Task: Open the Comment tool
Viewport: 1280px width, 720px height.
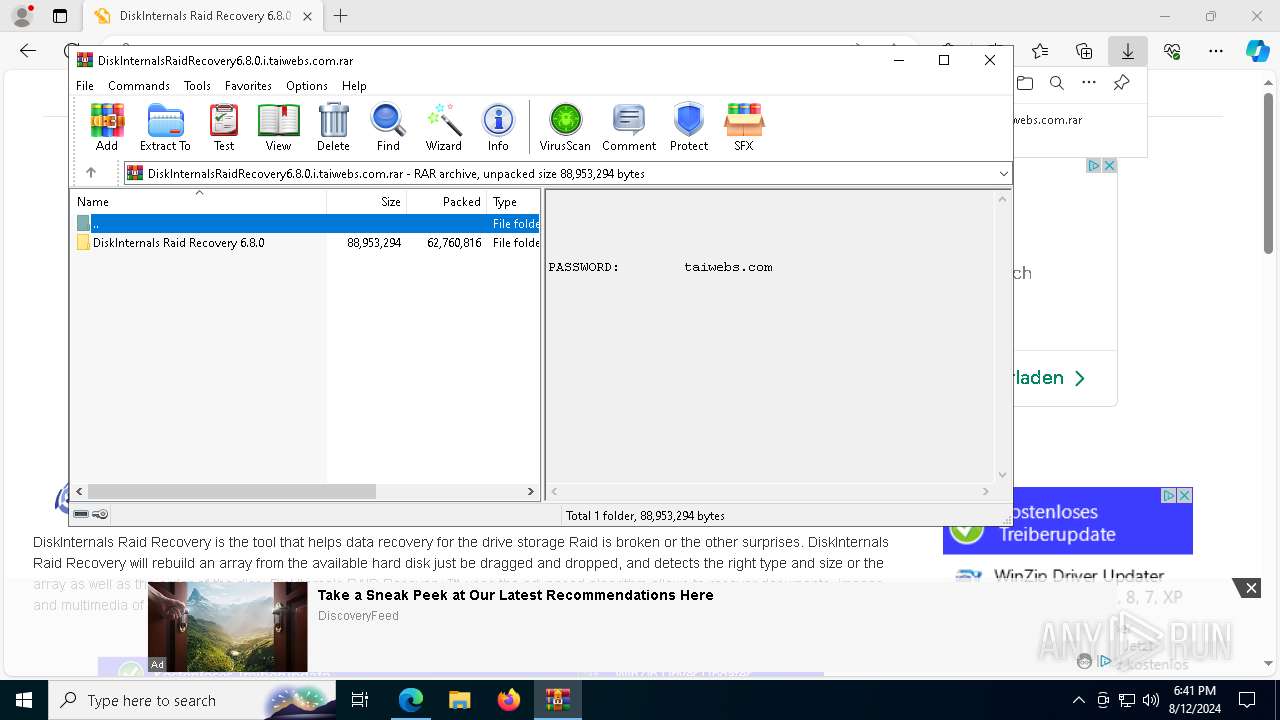Action: tap(629, 127)
